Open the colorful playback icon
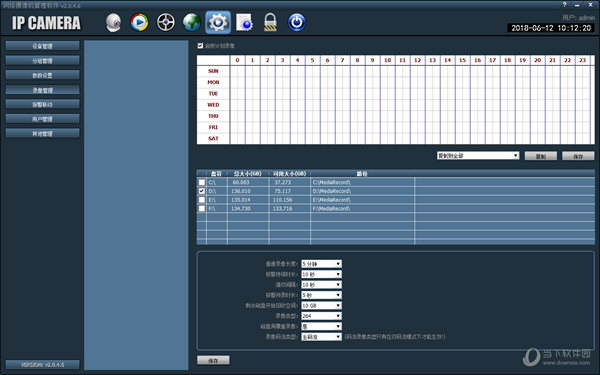600x375 pixels. tap(139, 22)
